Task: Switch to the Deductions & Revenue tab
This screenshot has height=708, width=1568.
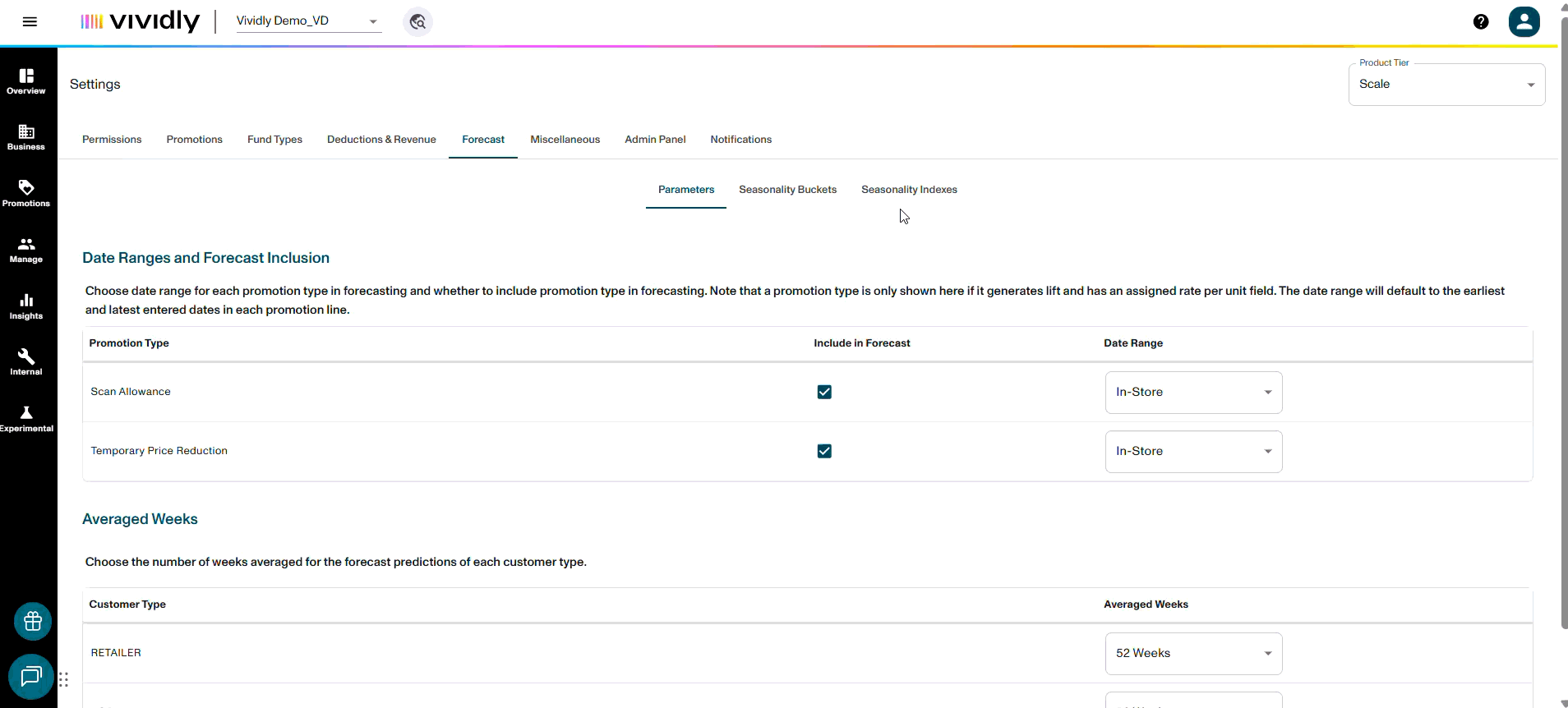Action: click(x=381, y=140)
